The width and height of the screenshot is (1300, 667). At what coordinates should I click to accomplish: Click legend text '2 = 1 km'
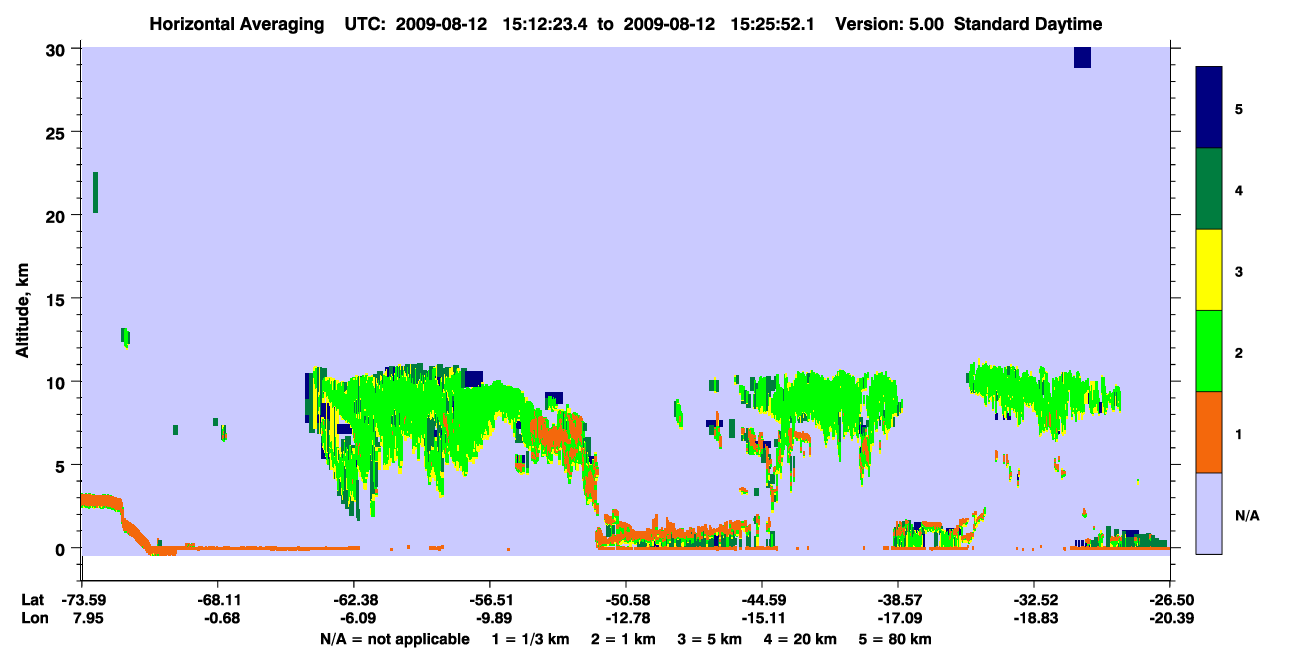[x=624, y=639]
